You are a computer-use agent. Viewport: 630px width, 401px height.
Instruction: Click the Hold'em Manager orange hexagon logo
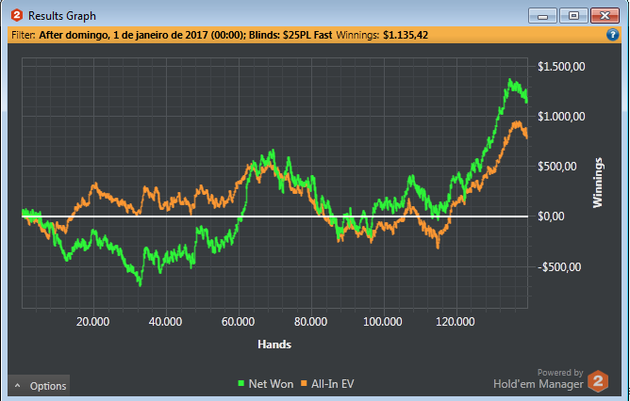coord(598,381)
